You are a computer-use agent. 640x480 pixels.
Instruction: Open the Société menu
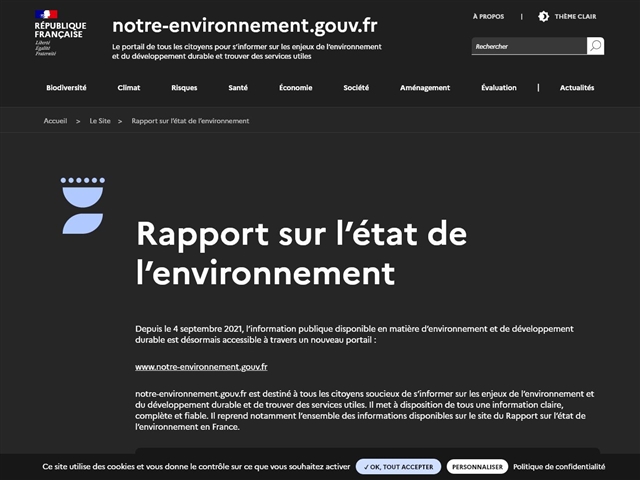click(x=356, y=88)
